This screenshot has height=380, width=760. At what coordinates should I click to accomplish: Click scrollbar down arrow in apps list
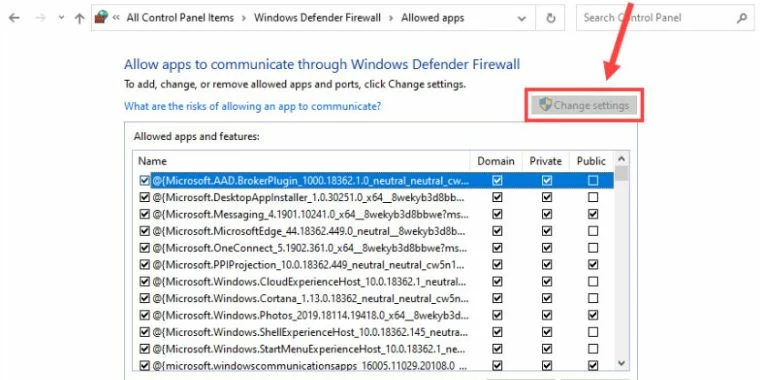(x=621, y=363)
